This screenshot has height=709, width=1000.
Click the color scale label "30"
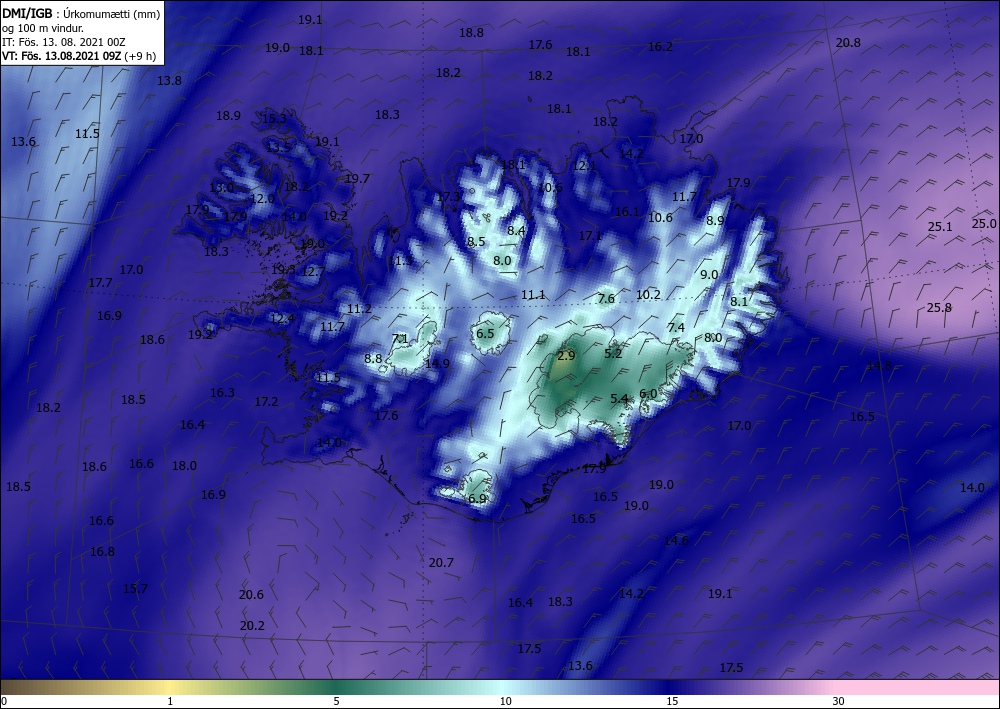839,701
